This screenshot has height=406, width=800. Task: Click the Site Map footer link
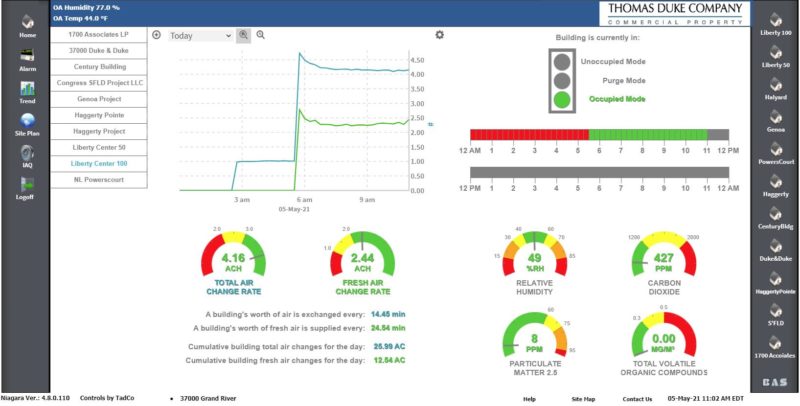(x=583, y=399)
